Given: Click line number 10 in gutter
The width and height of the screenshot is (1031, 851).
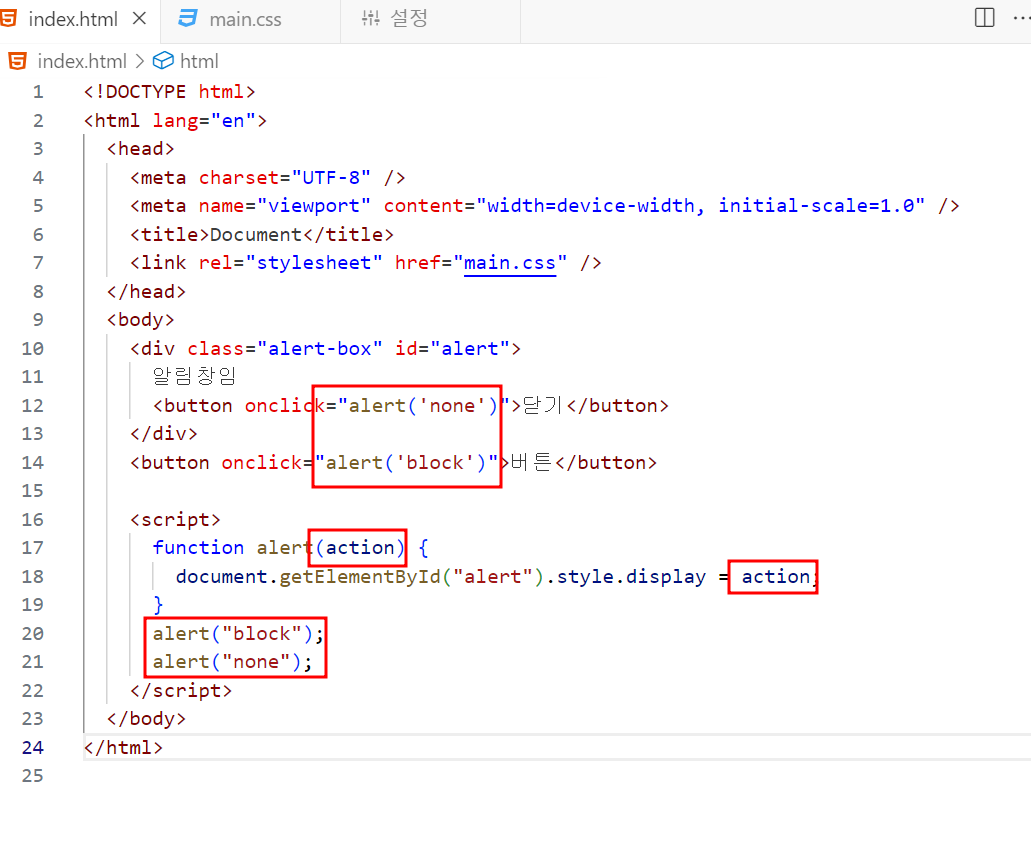Looking at the screenshot, I should point(33,349).
